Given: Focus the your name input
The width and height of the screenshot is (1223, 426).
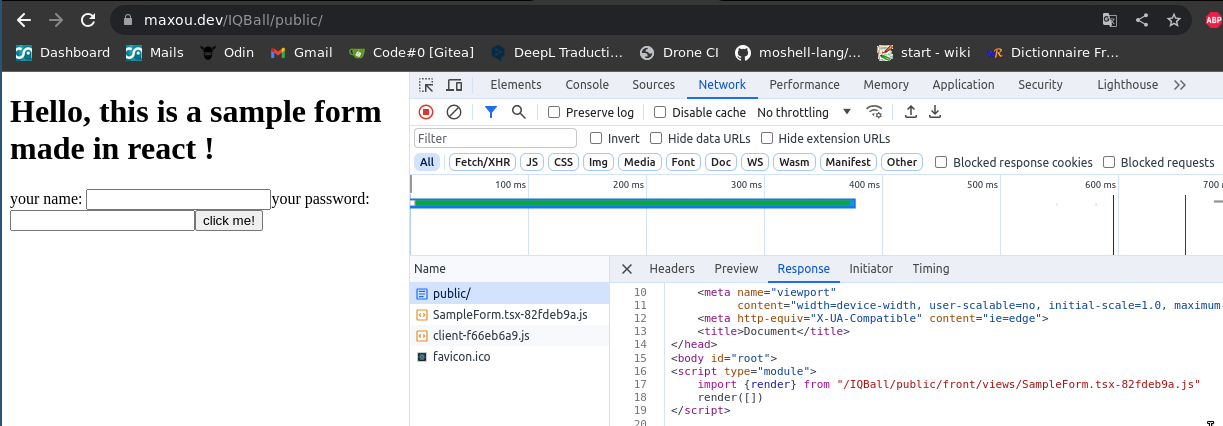Looking at the screenshot, I should (178, 200).
